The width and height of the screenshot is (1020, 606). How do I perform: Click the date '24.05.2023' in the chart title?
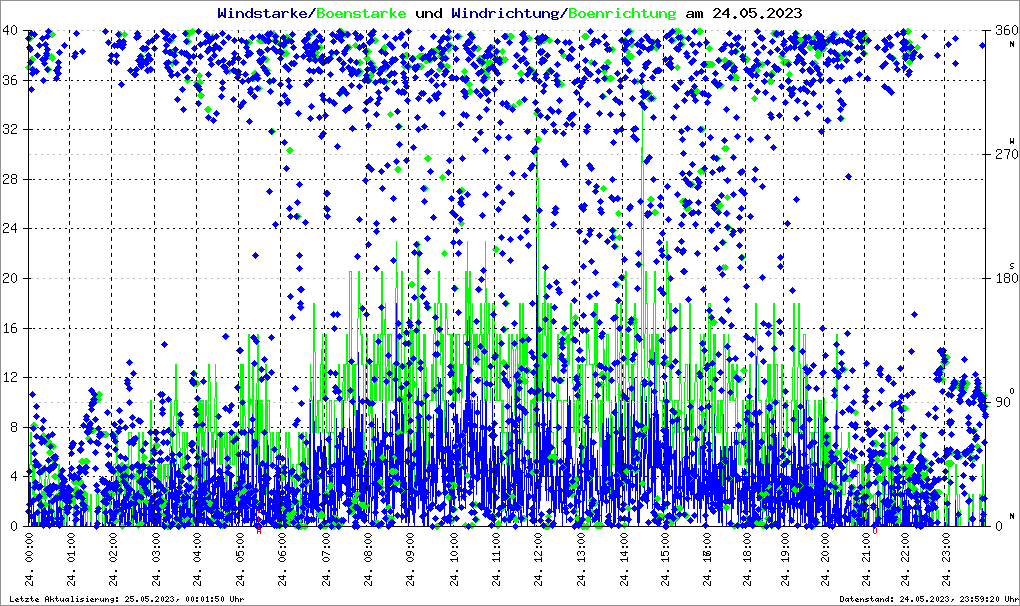pos(757,13)
